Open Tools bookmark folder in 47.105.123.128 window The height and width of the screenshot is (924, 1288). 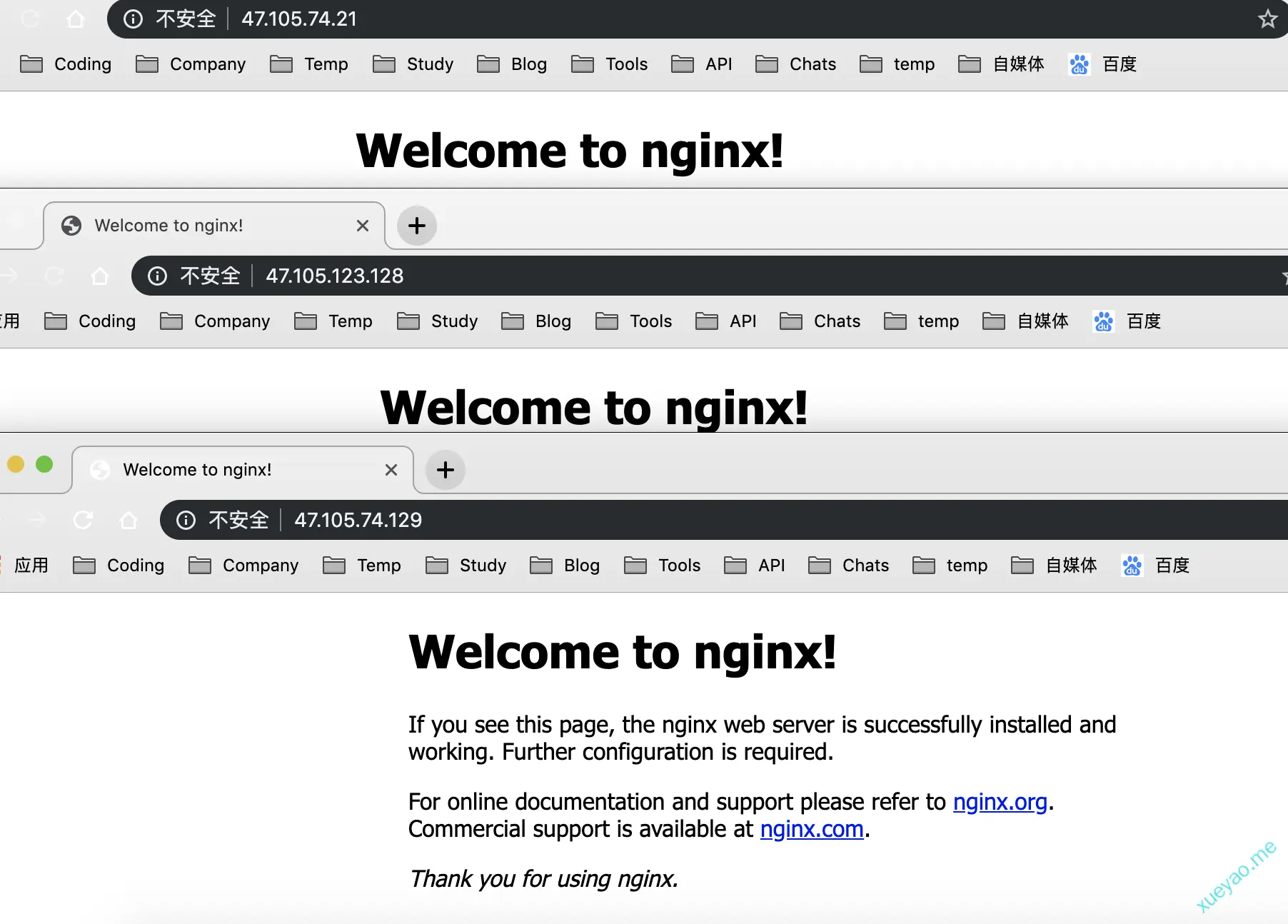click(634, 321)
